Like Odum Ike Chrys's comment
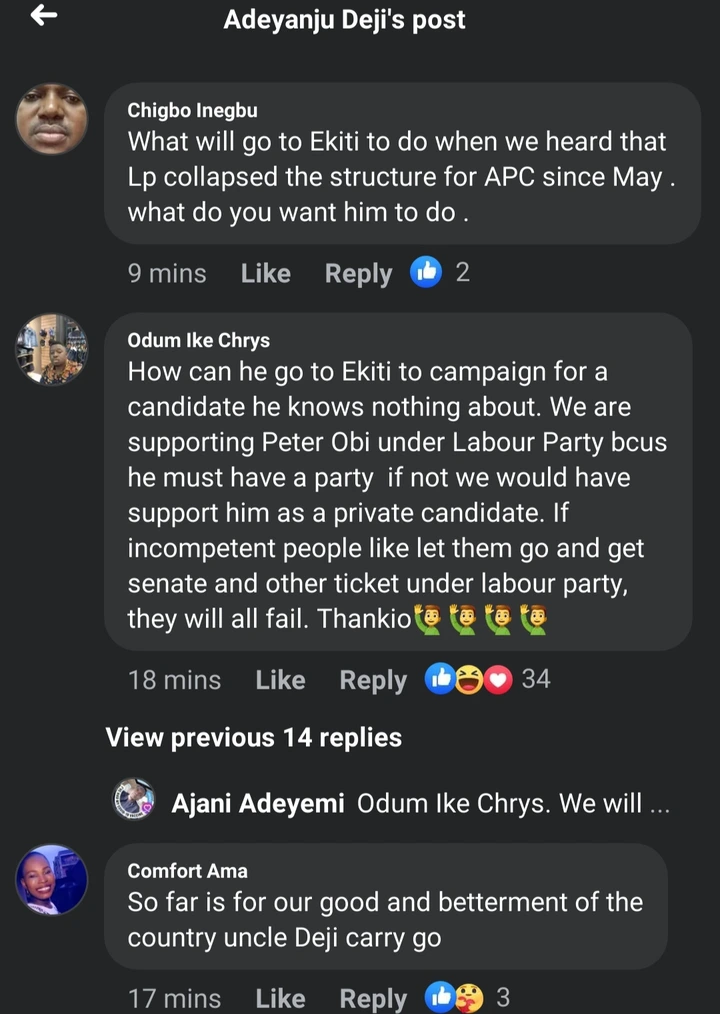The height and width of the screenshot is (1014, 720). (280, 680)
